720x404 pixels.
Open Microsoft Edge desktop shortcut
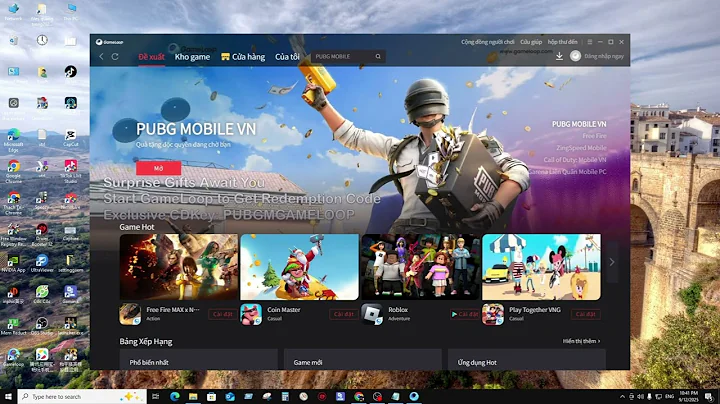click(13, 140)
